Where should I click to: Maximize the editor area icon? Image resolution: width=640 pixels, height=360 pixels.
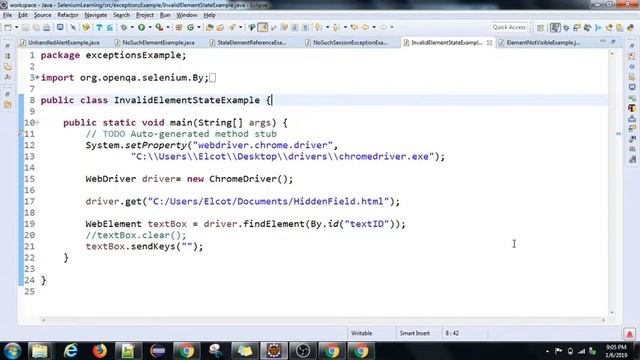pyautogui.click(x=613, y=42)
